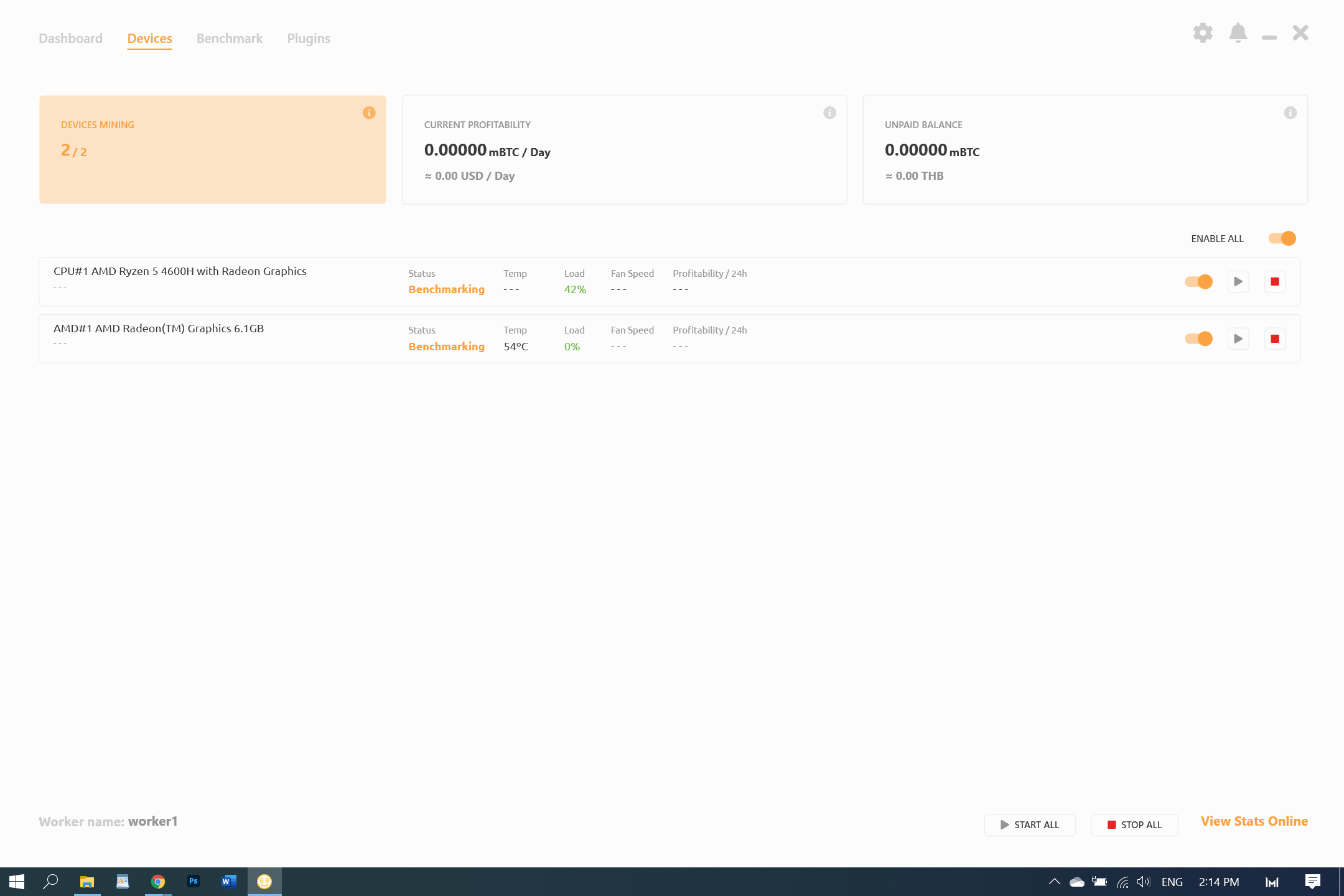This screenshot has width=1344, height=896.
Task: Open Microsoft Word from taskbar
Action: coord(229,882)
